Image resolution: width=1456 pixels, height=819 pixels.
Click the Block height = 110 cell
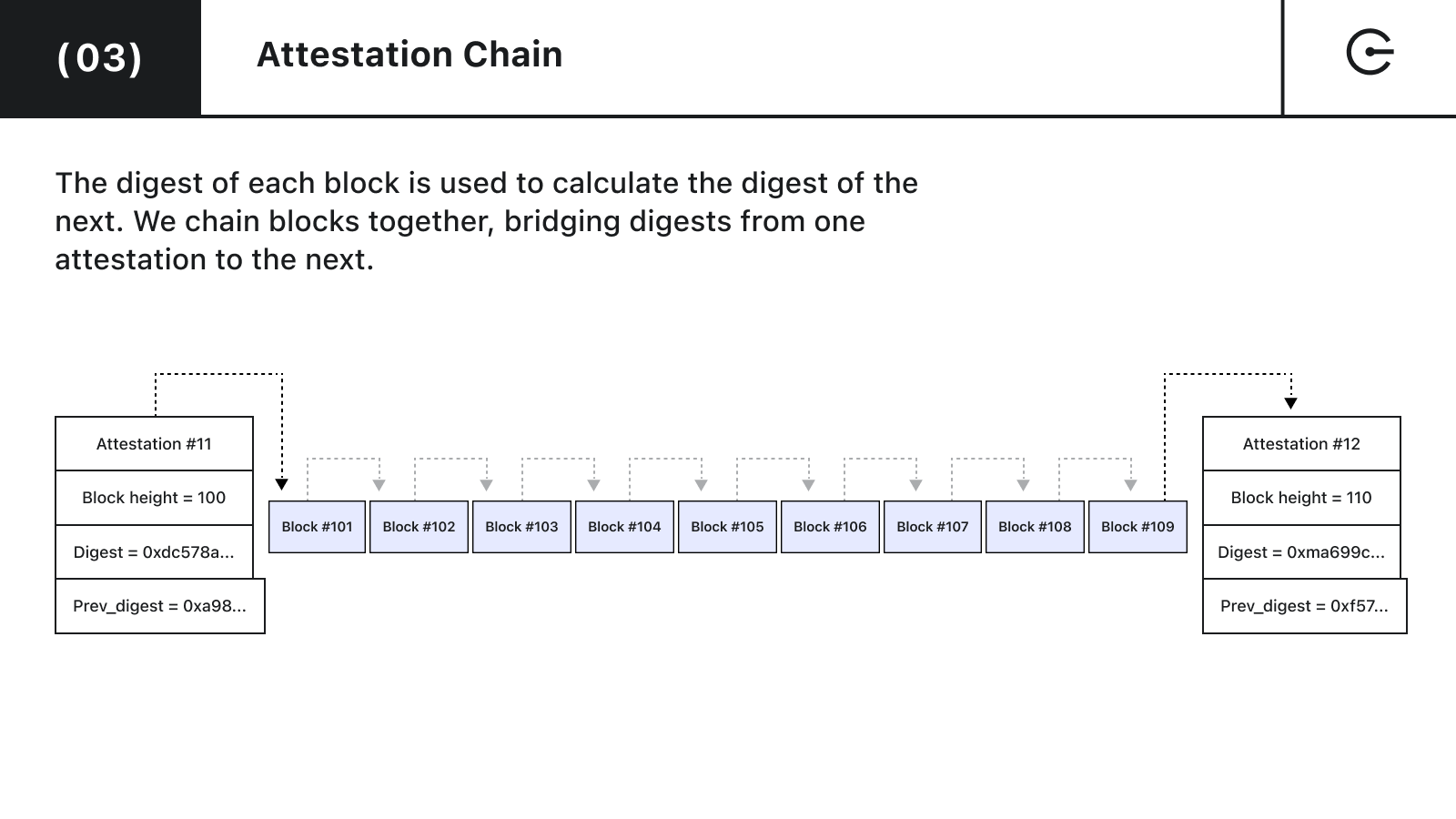pyautogui.click(x=1301, y=498)
